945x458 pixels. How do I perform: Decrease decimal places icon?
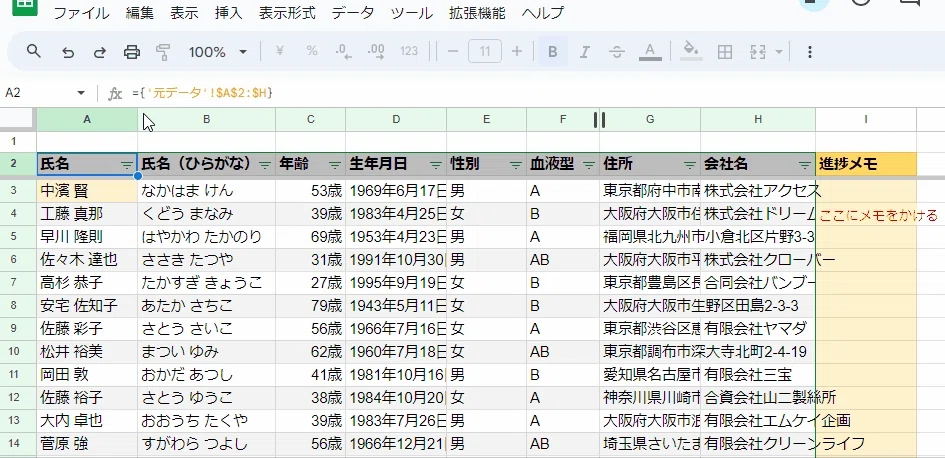click(x=344, y=52)
